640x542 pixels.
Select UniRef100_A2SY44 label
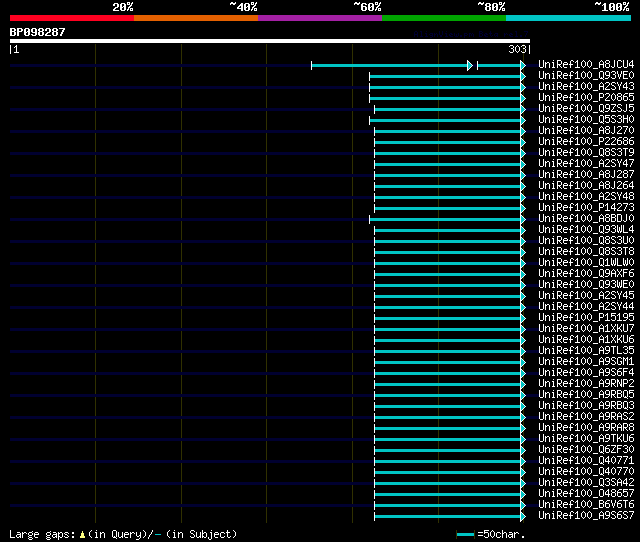point(586,307)
